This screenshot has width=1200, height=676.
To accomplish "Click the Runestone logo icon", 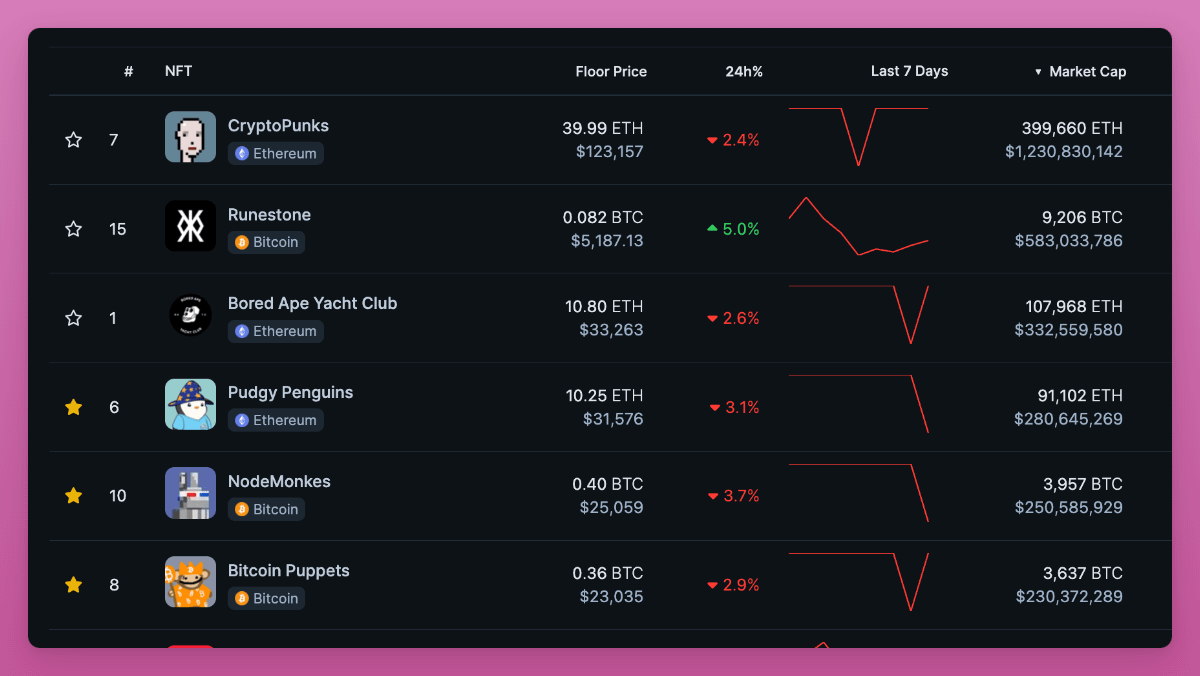I will click(190, 226).
